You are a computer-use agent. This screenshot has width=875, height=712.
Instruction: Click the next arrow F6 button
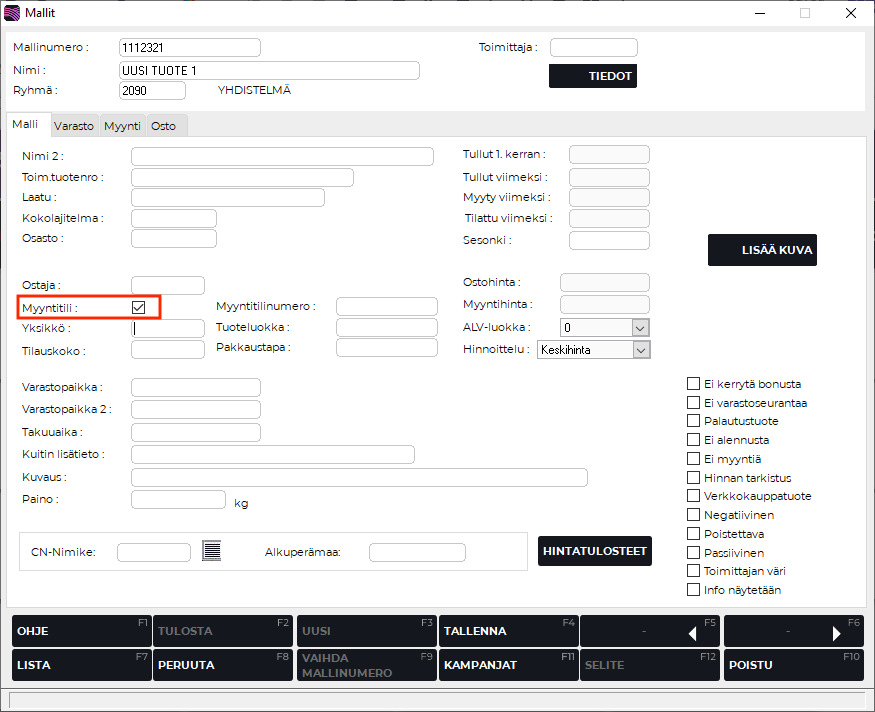coord(793,632)
